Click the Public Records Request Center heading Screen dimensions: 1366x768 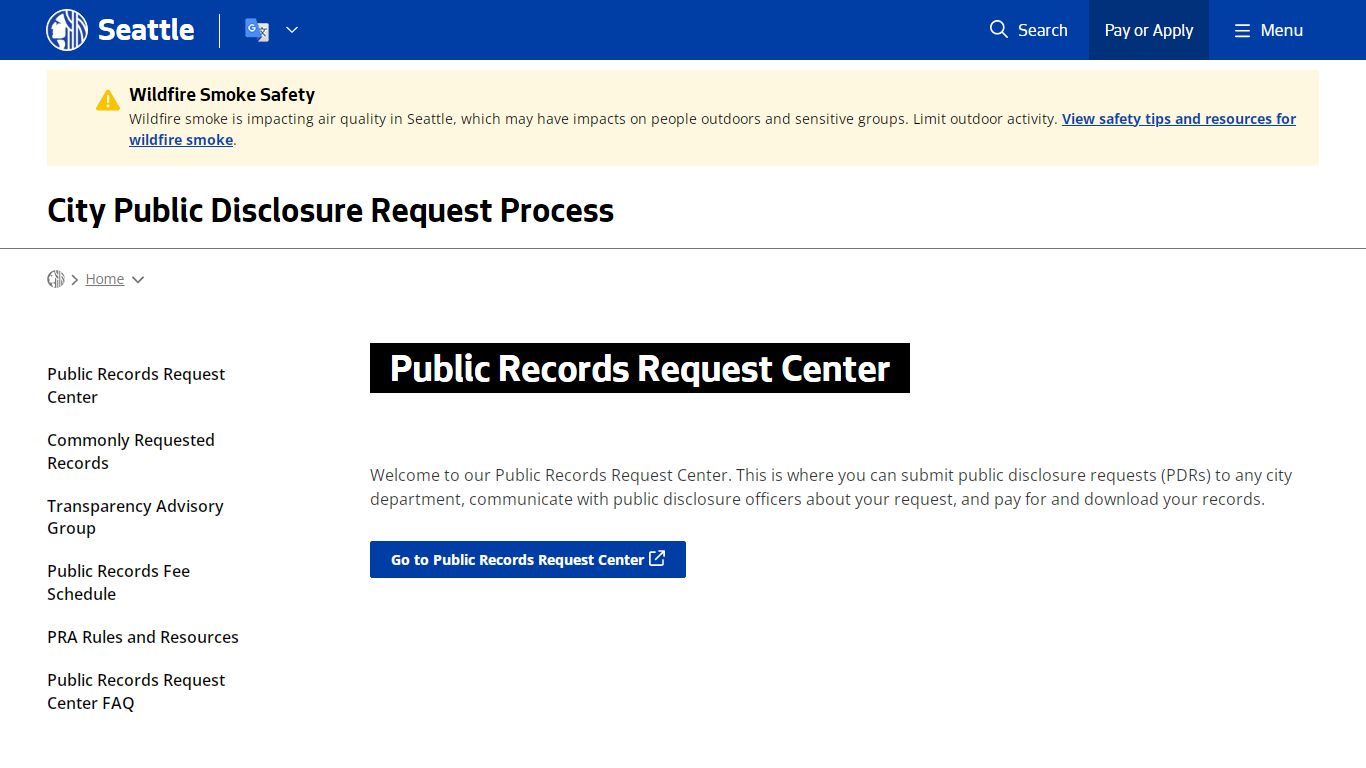tap(640, 368)
